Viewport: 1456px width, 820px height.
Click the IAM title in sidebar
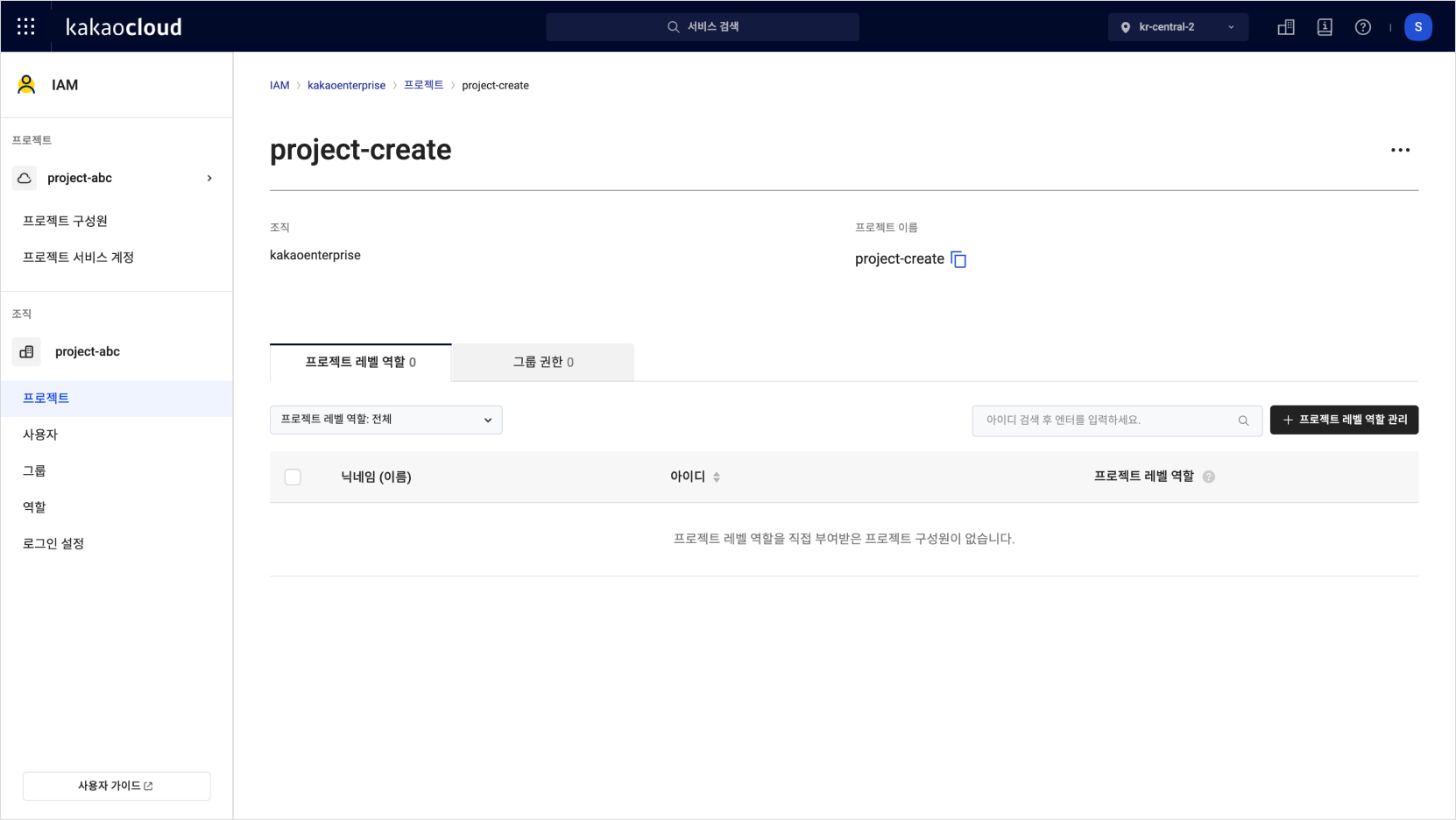pos(65,85)
